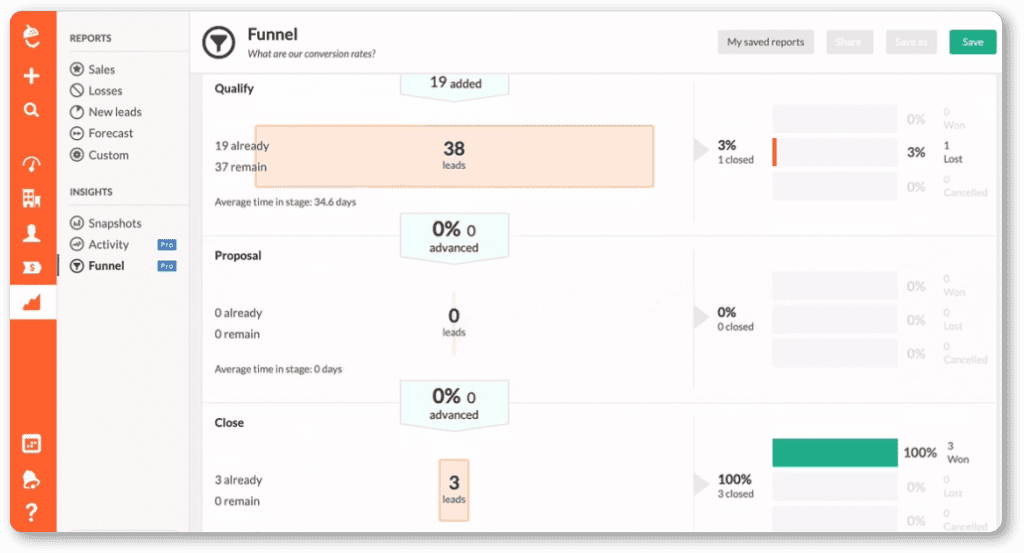View Snapshots under Insights
The width and height of the screenshot is (1024, 553).
coord(114,223)
